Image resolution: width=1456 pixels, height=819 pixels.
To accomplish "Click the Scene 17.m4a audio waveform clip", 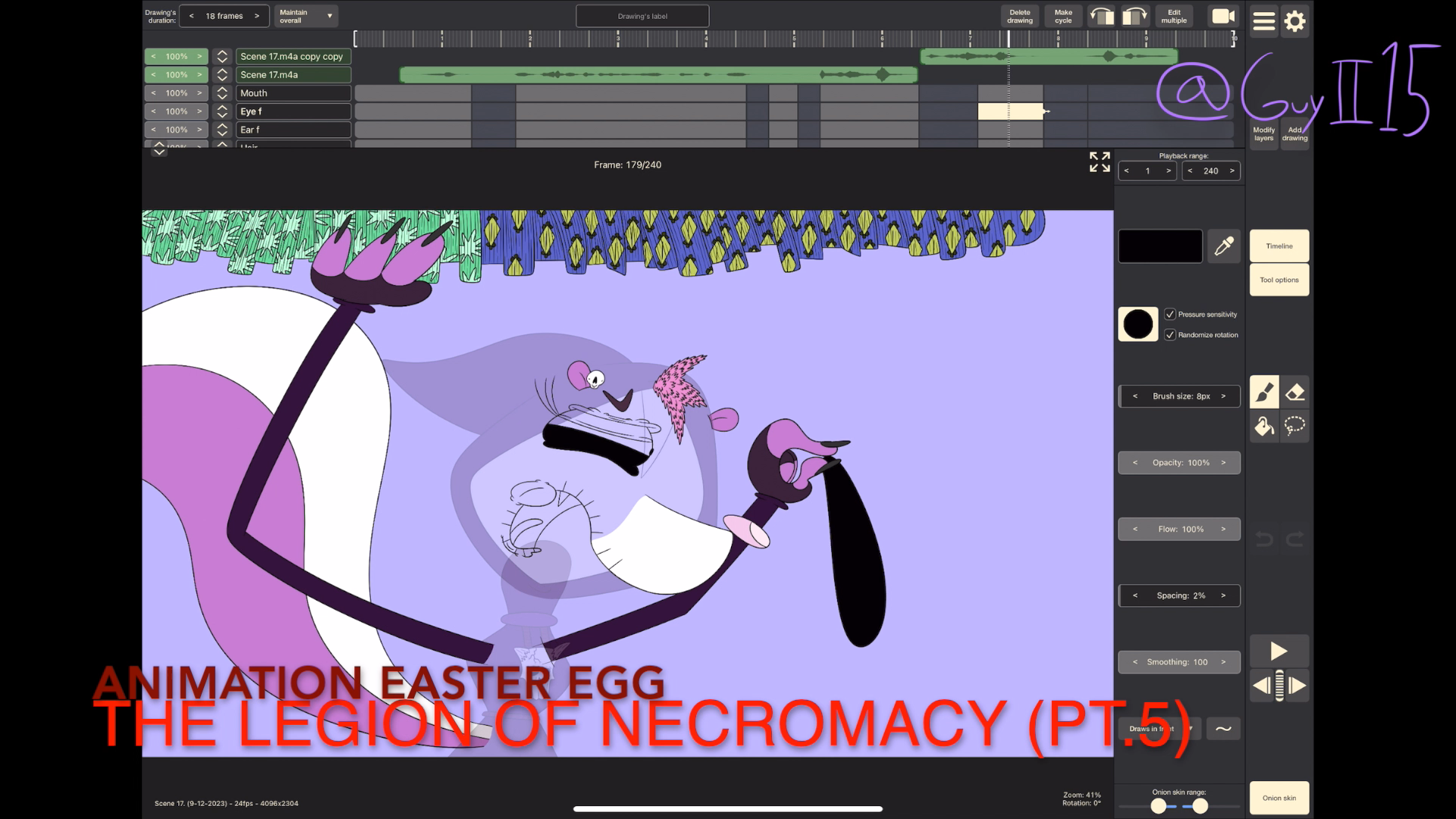I will pos(659,74).
